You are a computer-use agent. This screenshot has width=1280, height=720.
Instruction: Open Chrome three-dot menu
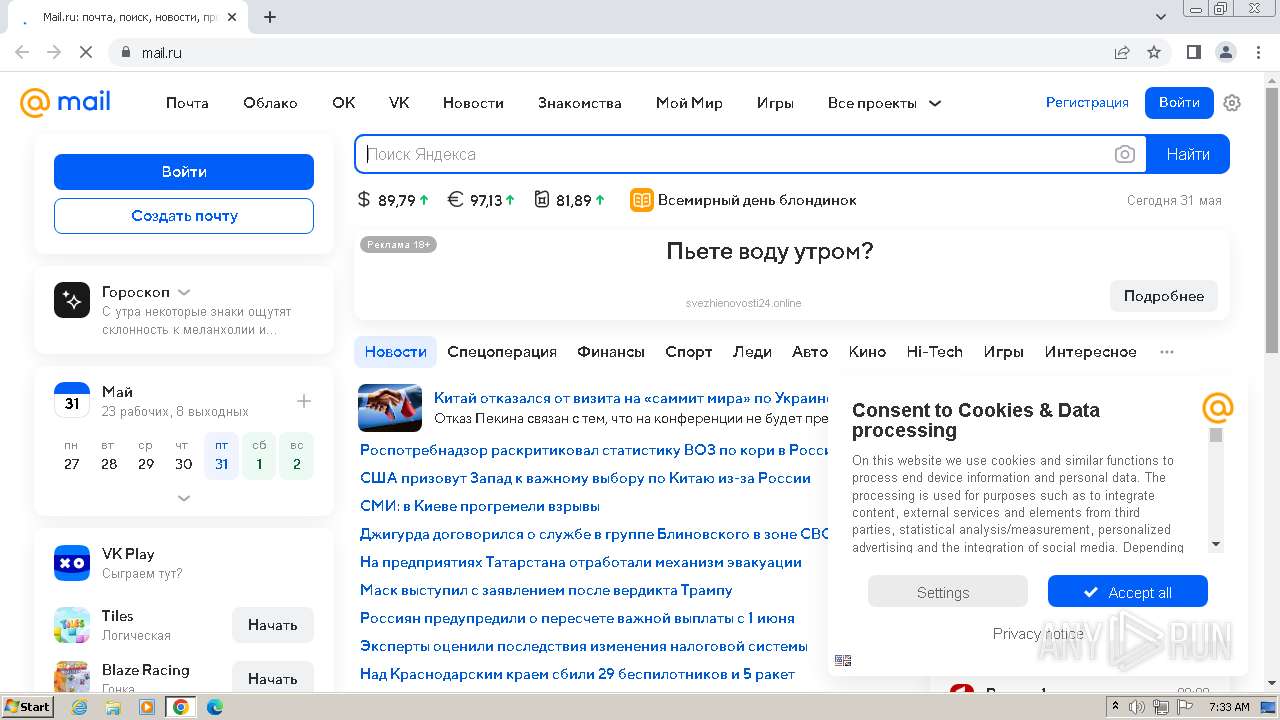click(1258, 52)
